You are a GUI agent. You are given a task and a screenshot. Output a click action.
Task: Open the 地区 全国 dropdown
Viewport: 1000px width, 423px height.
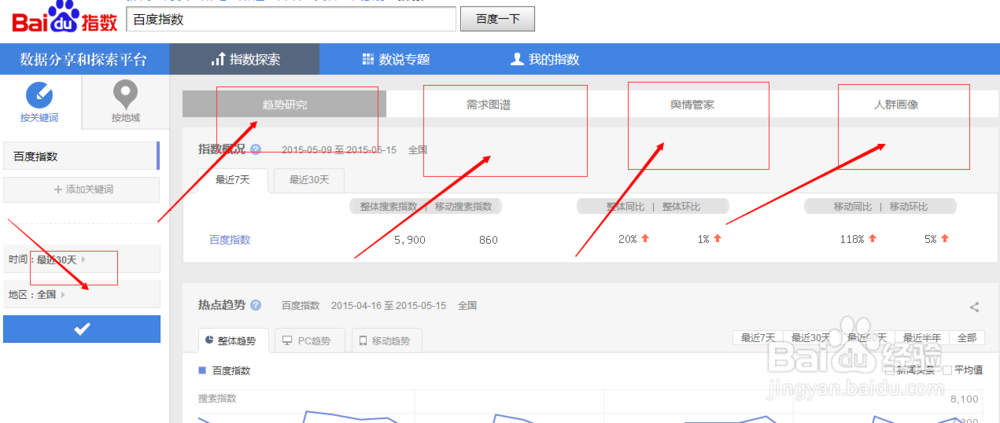pos(82,294)
